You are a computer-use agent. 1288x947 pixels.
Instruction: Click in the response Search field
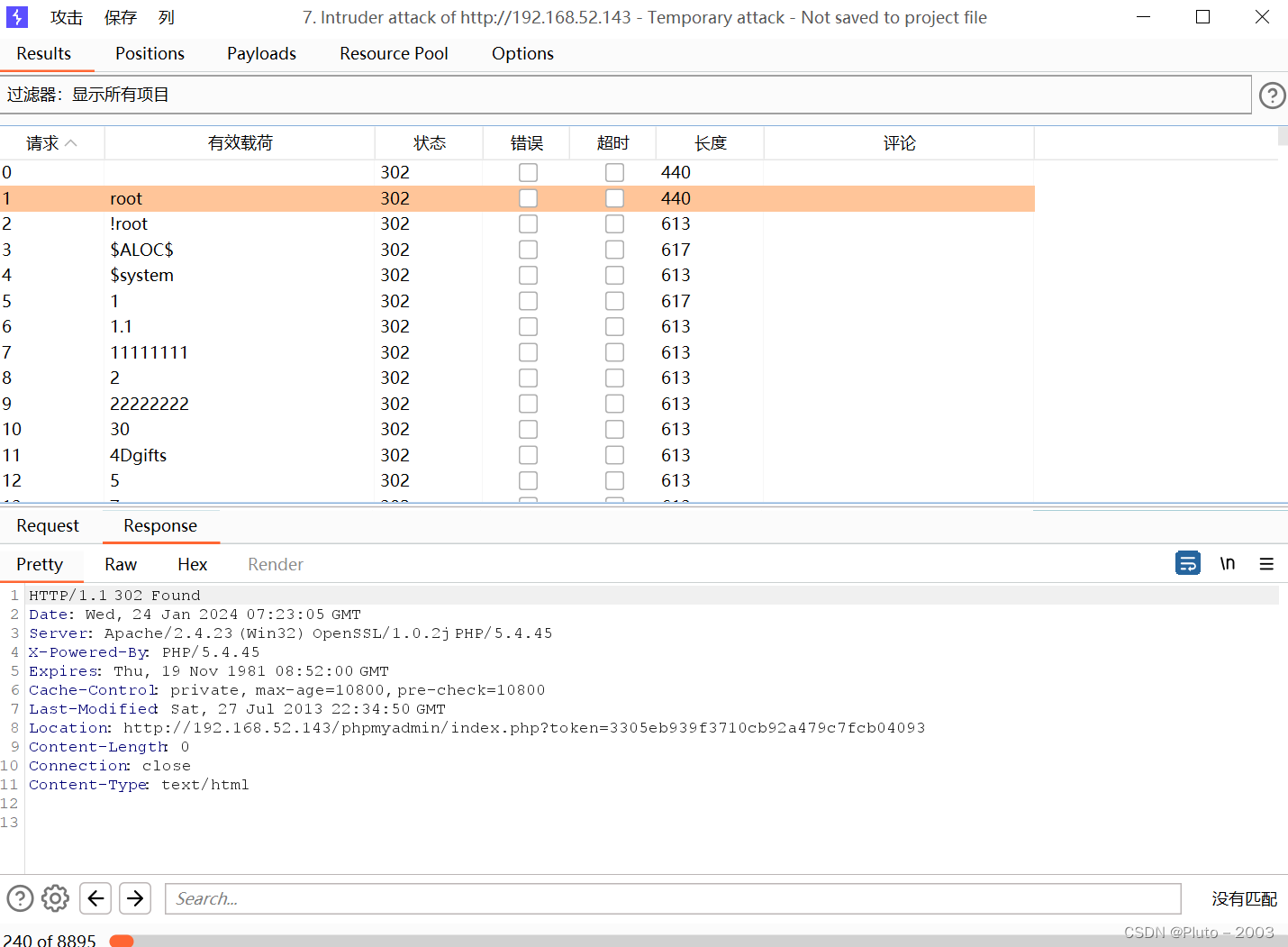pyautogui.click(x=673, y=898)
